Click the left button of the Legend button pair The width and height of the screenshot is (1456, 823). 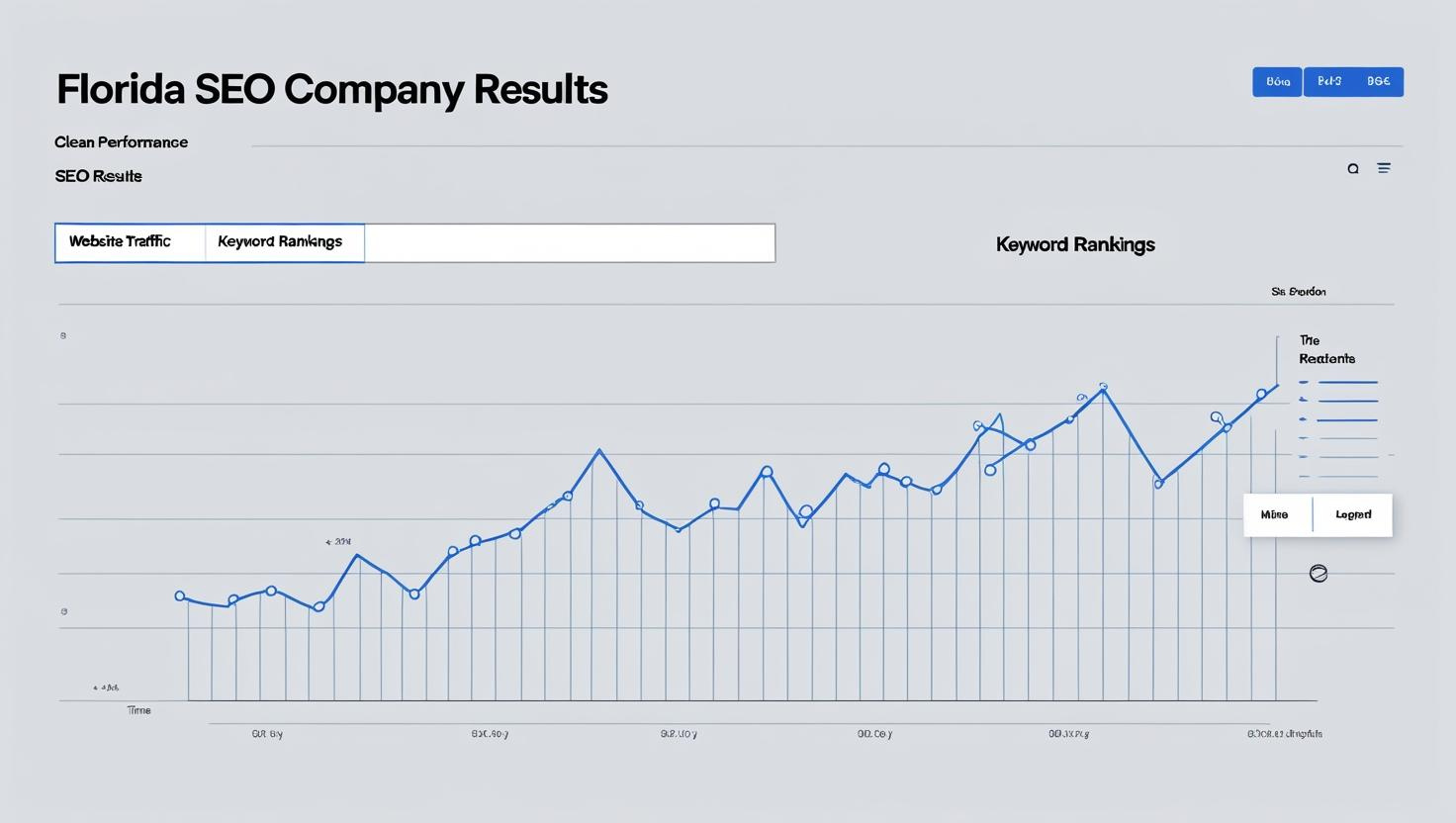(x=1275, y=515)
